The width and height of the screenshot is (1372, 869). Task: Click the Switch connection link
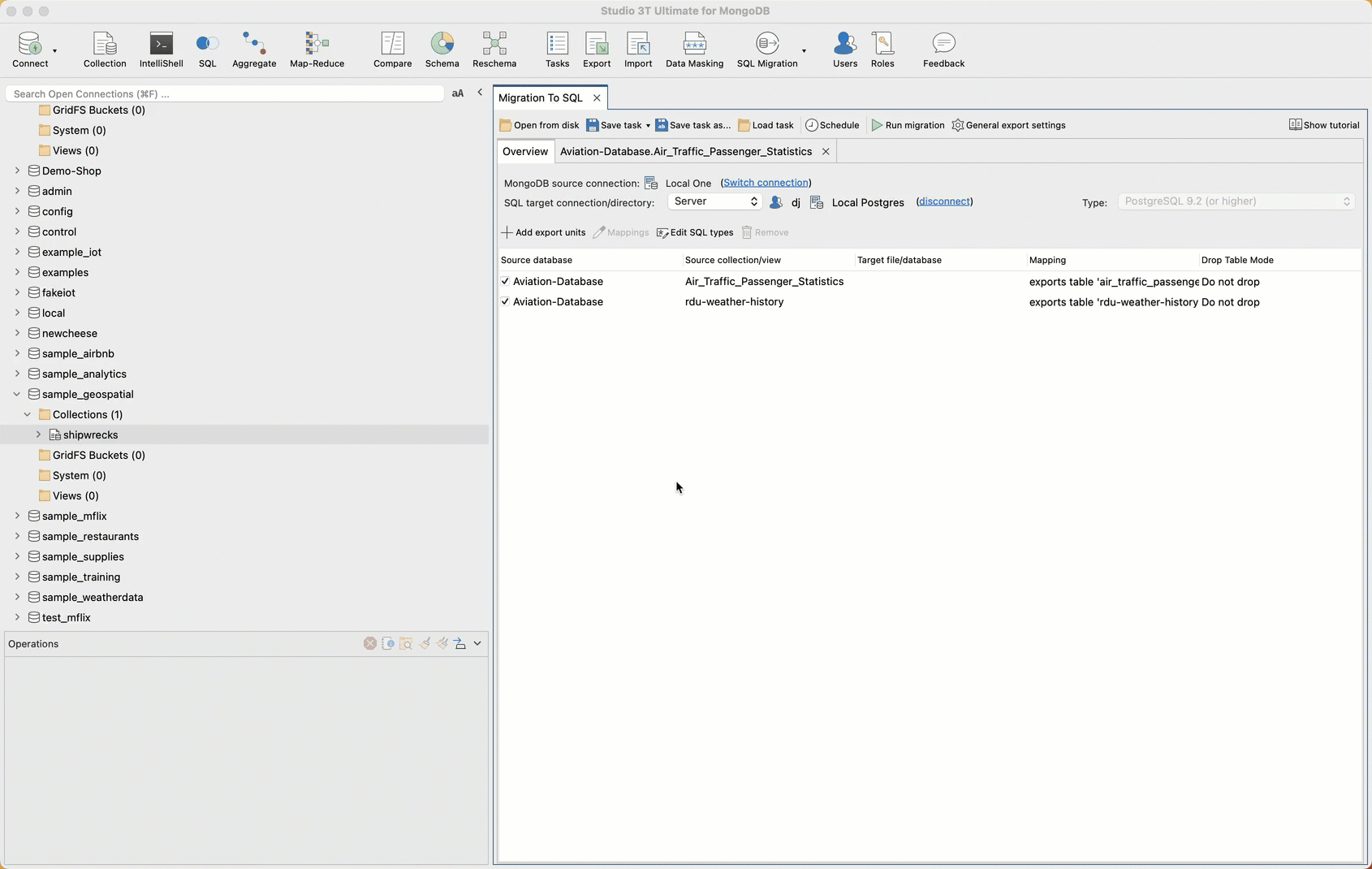coord(766,183)
